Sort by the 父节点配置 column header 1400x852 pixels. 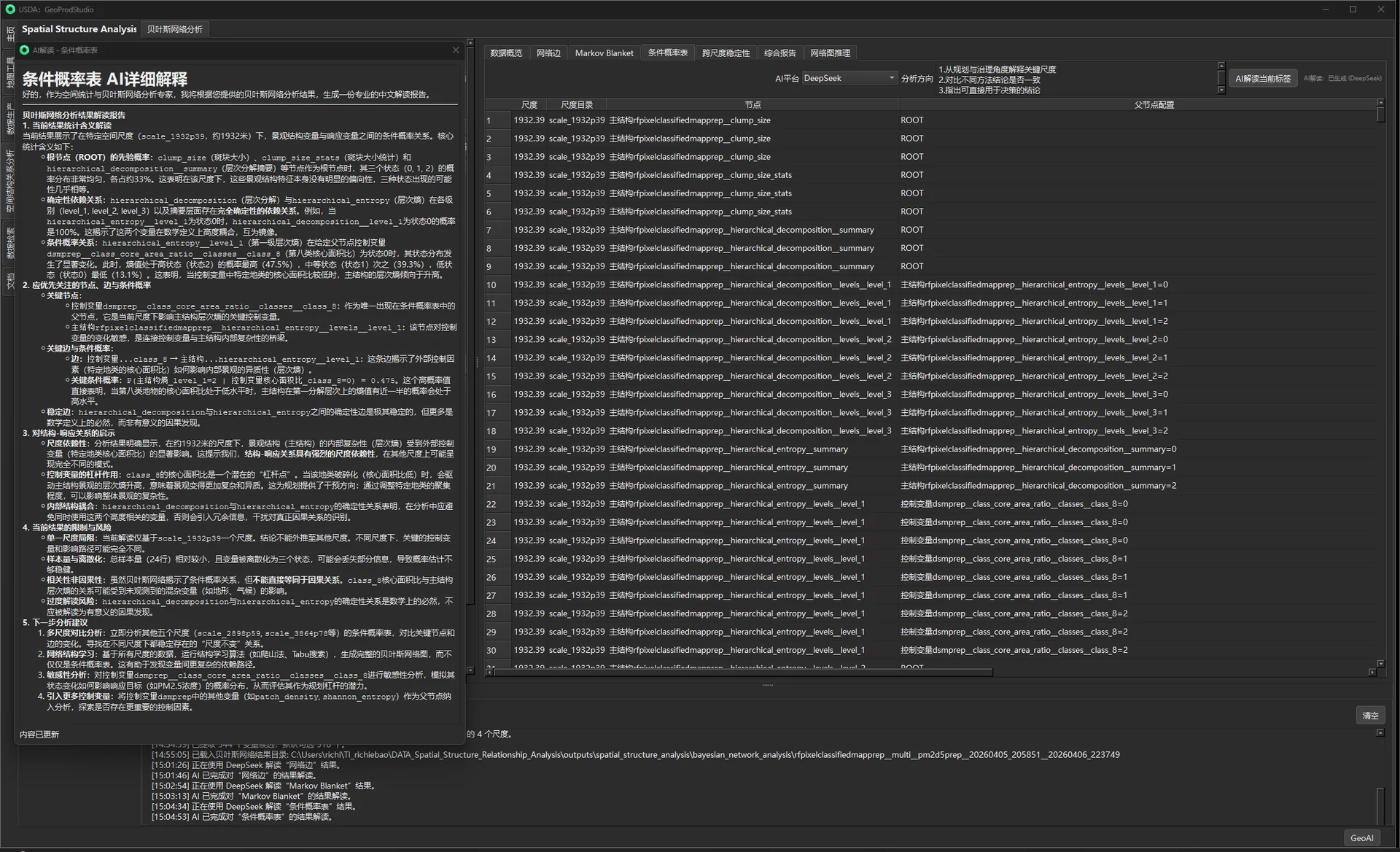[1154, 105]
